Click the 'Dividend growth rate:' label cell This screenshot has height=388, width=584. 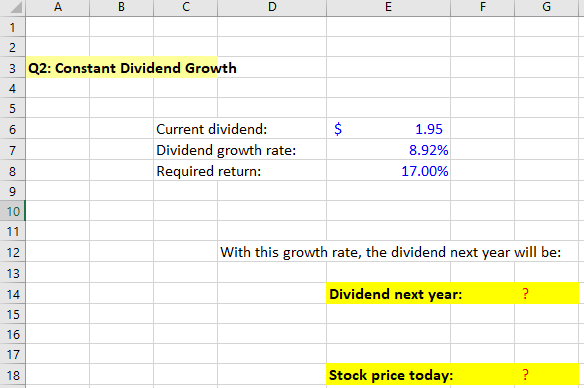point(226,150)
